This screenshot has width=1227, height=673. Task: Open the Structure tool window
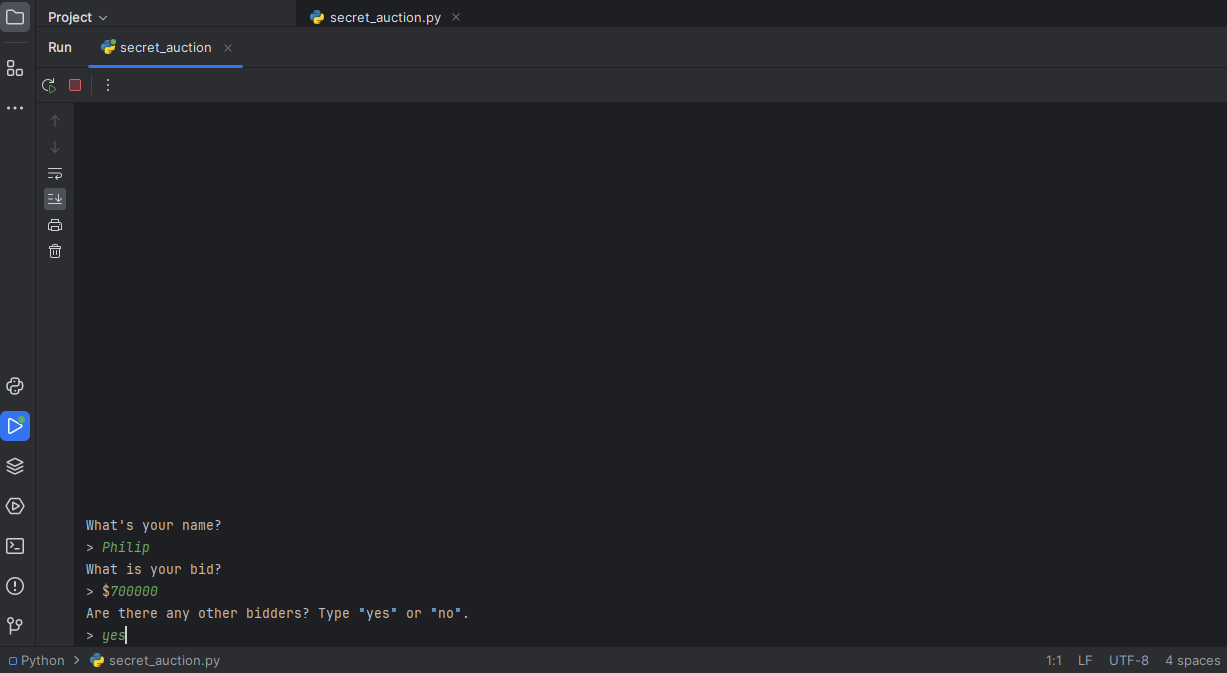(15, 68)
